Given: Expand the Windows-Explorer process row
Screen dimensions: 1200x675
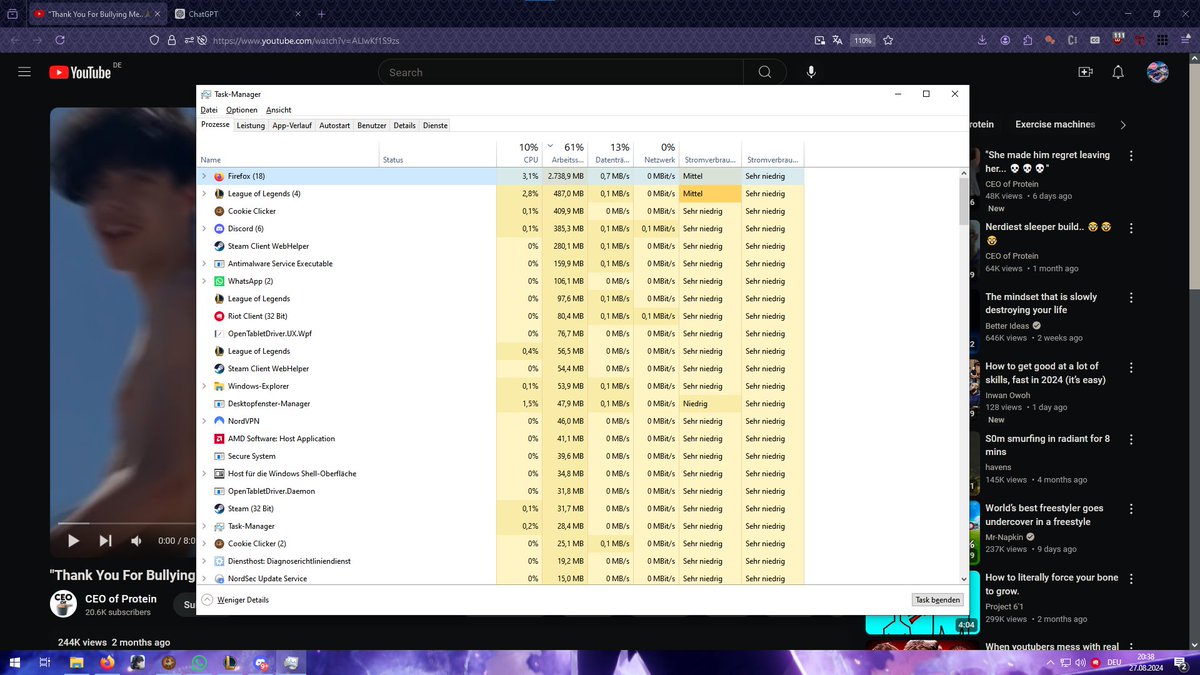Looking at the screenshot, I should pos(204,386).
